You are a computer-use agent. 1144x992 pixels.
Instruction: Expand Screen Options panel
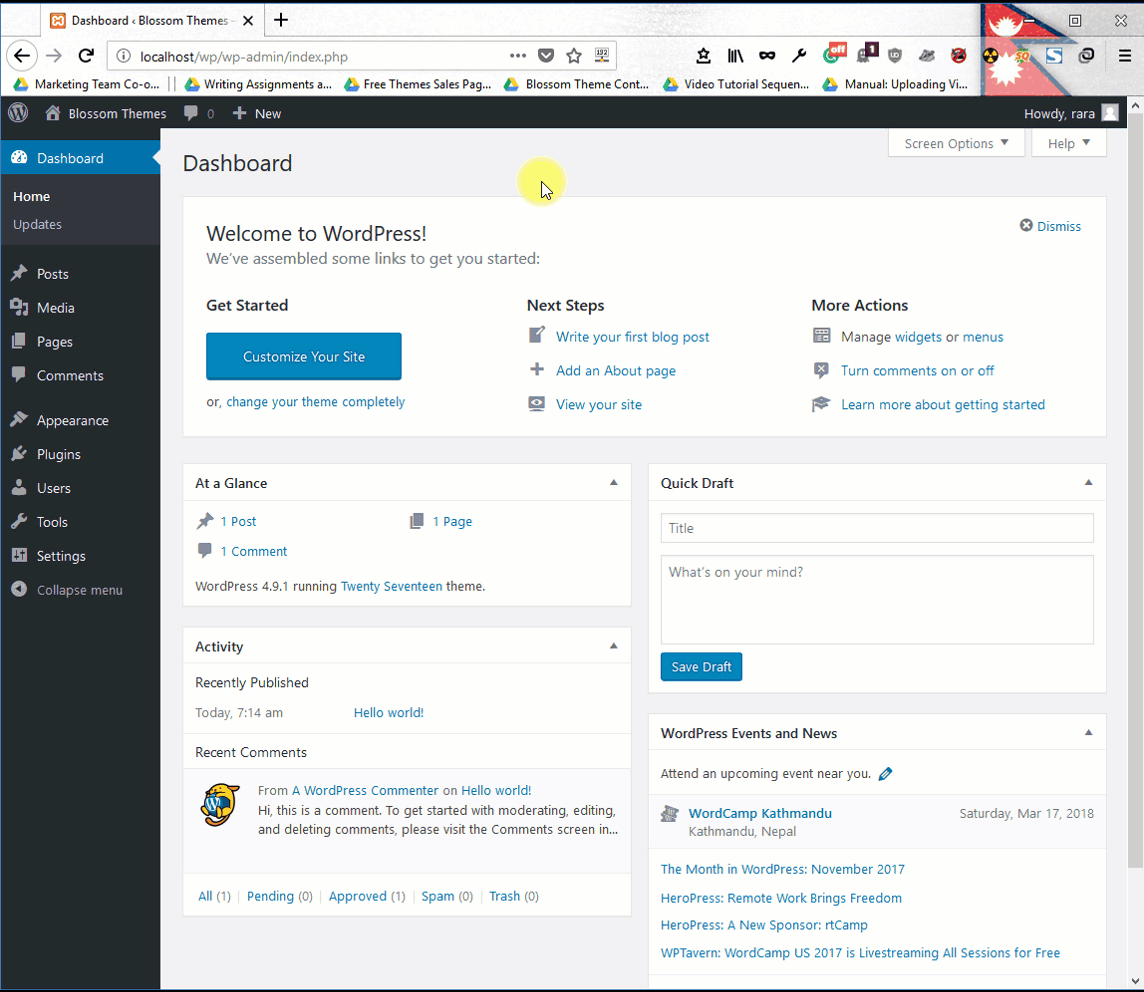tap(956, 144)
